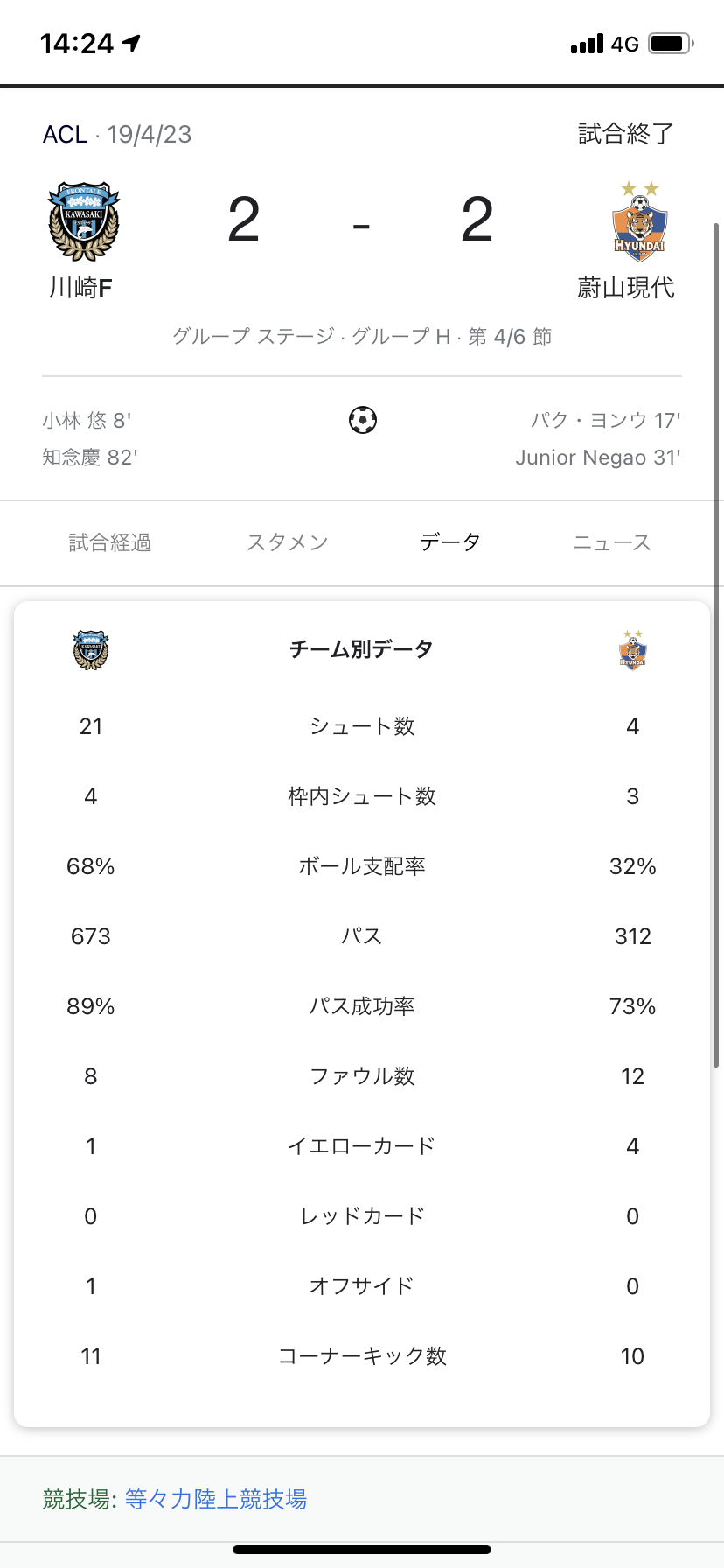Tap the Kawasaki Frontale crest in header

pos(83,221)
